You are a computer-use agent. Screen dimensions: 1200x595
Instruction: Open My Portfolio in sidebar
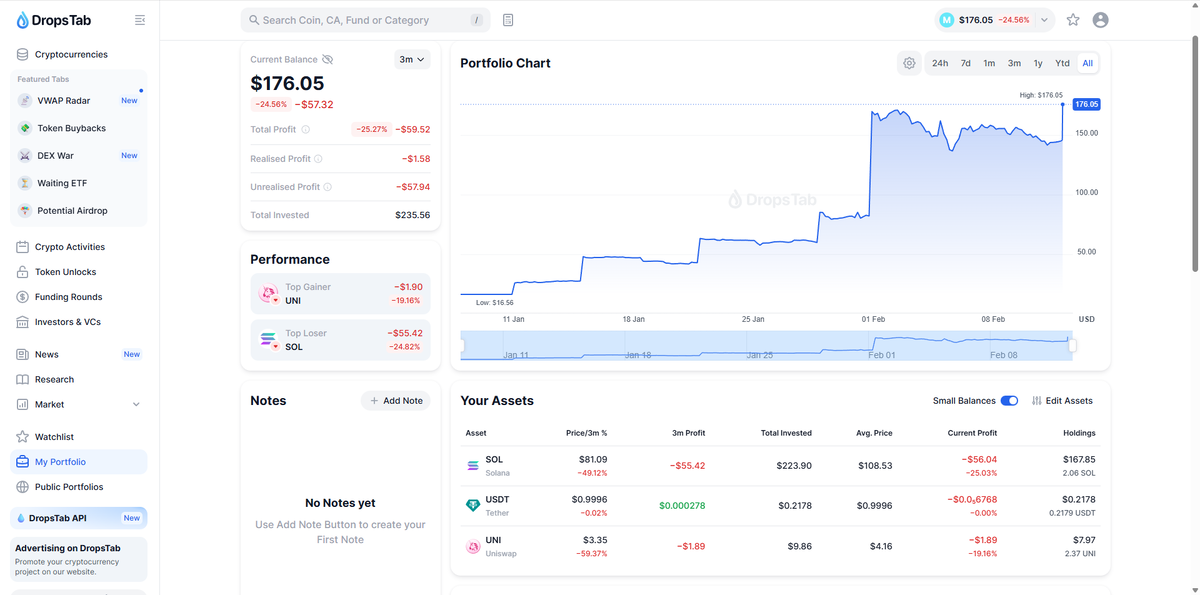pyautogui.click(x=78, y=462)
